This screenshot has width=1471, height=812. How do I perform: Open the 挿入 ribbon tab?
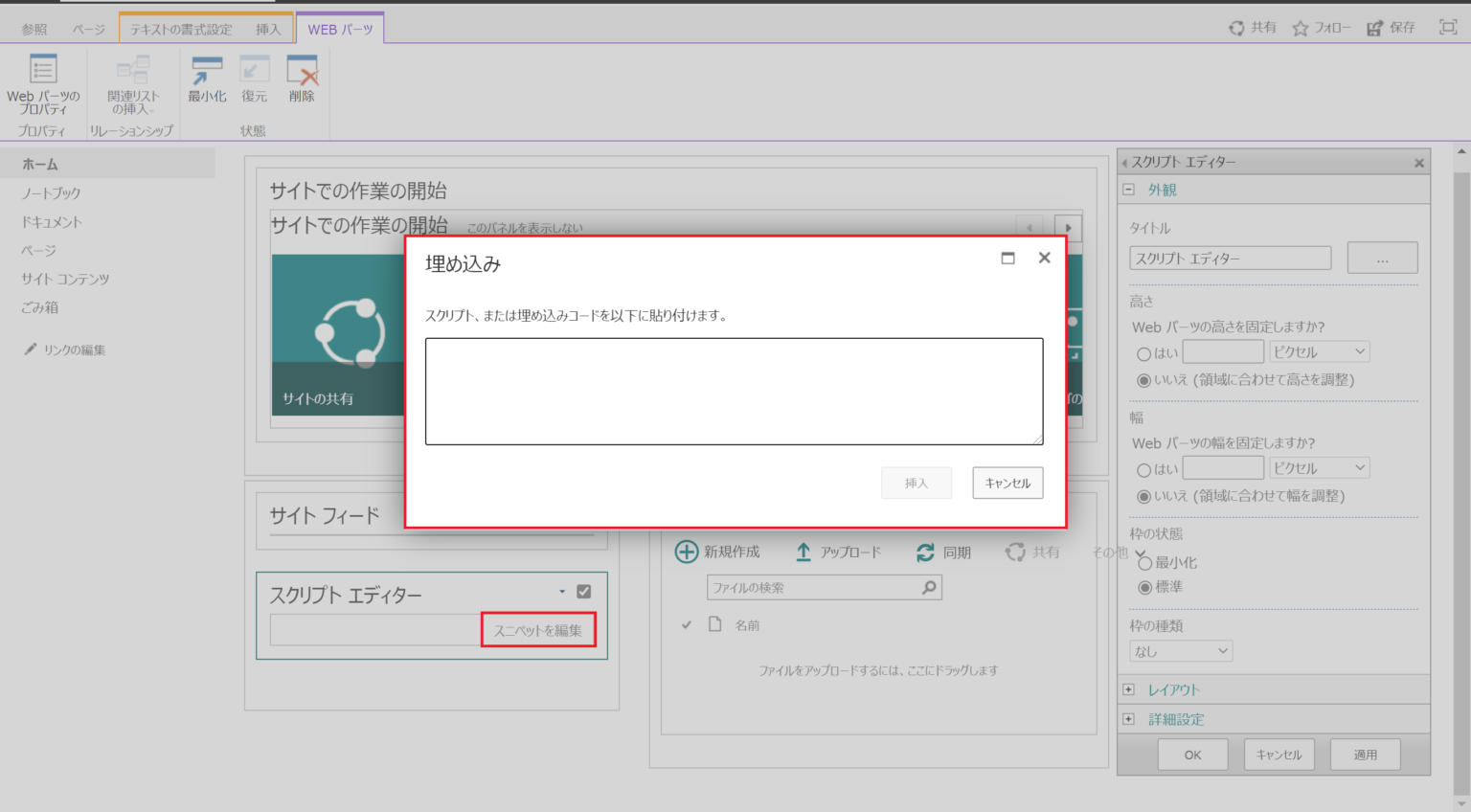[x=268, y=30]
